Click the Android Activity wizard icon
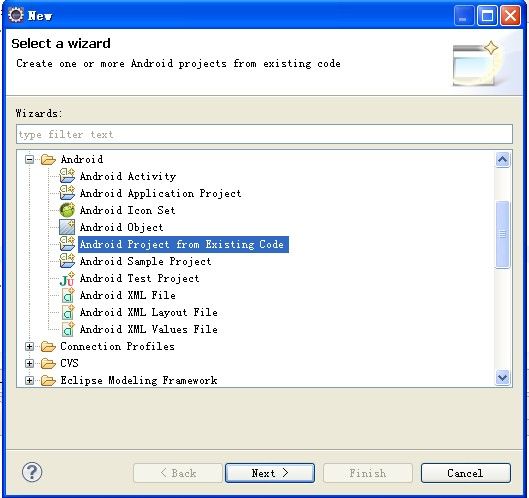The image size is (529, 498). point(67,176)
